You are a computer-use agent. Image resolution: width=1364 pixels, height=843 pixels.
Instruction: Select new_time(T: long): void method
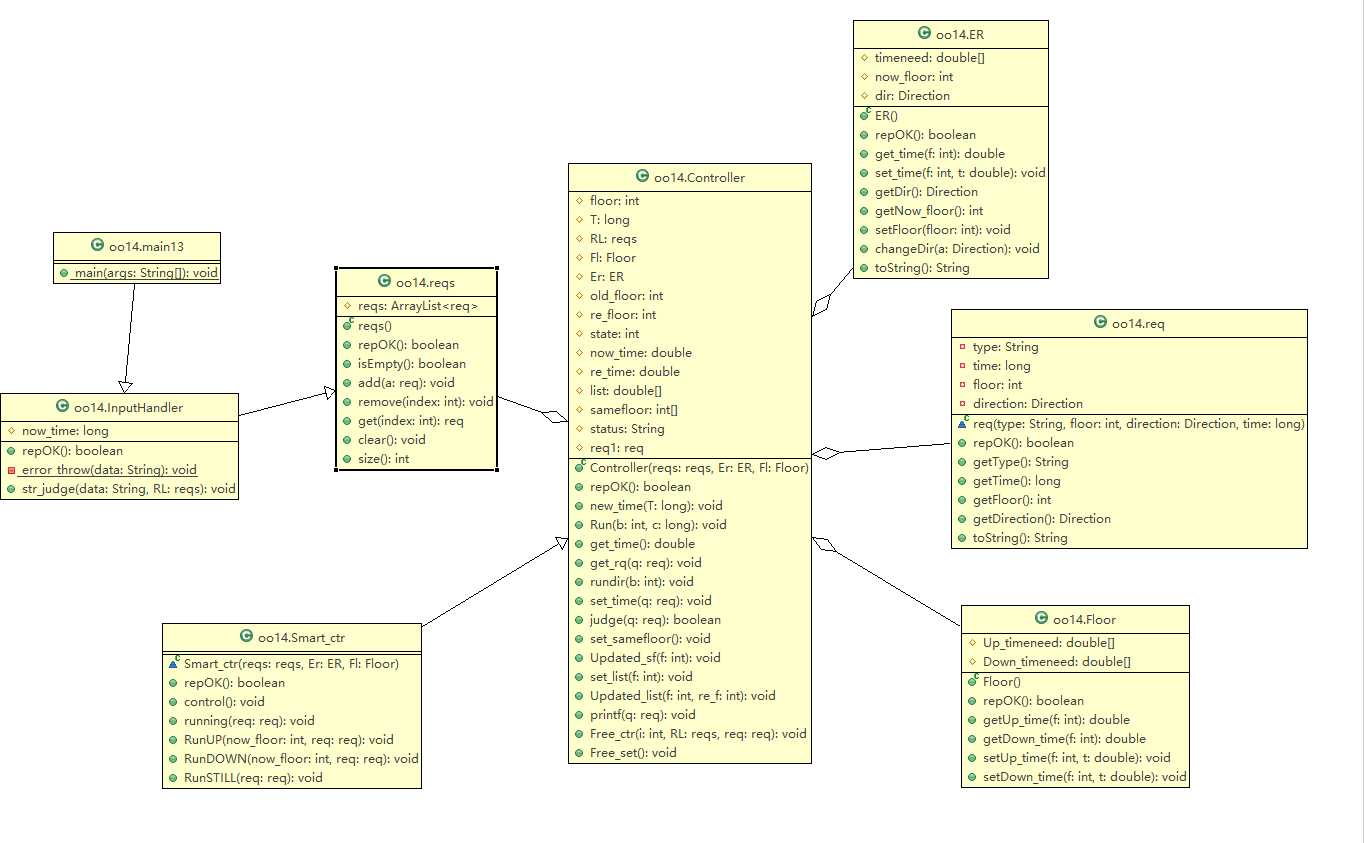point(656,506)
